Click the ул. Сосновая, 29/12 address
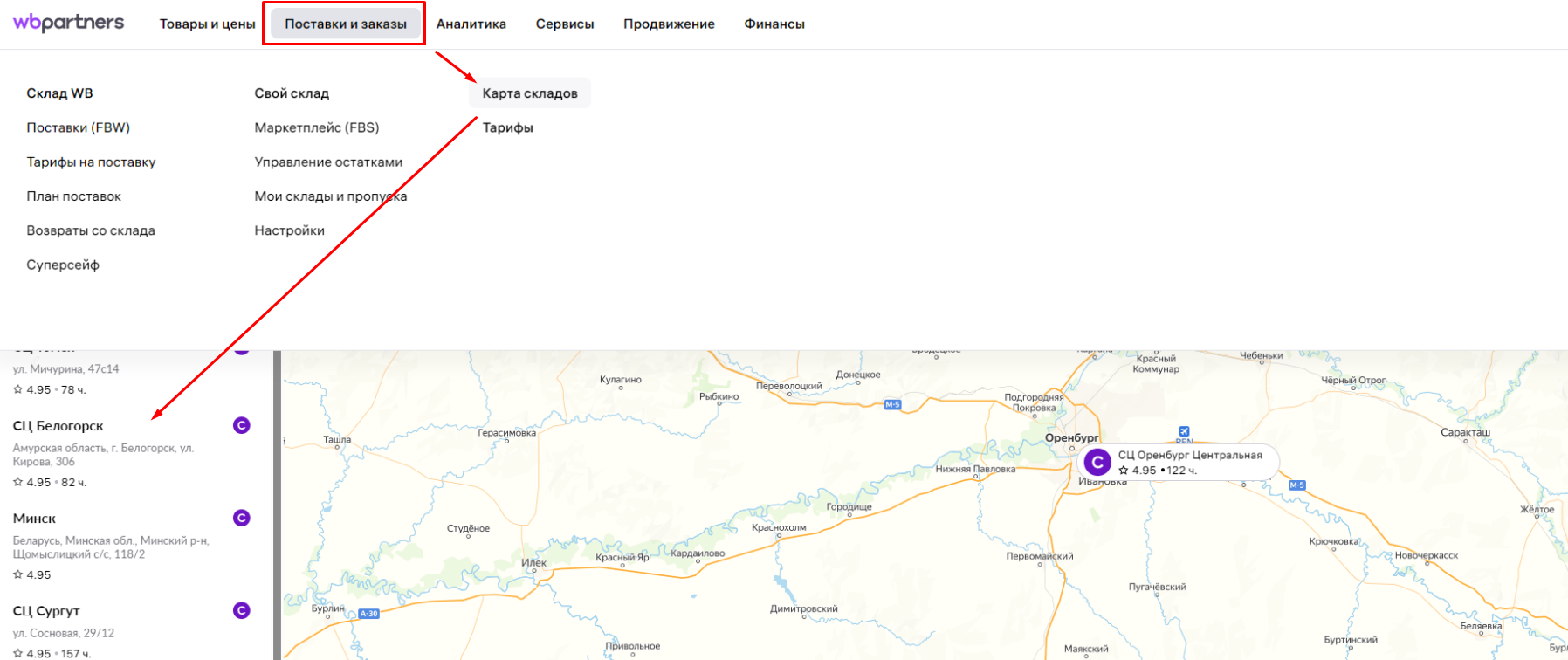 coord(64,633)
